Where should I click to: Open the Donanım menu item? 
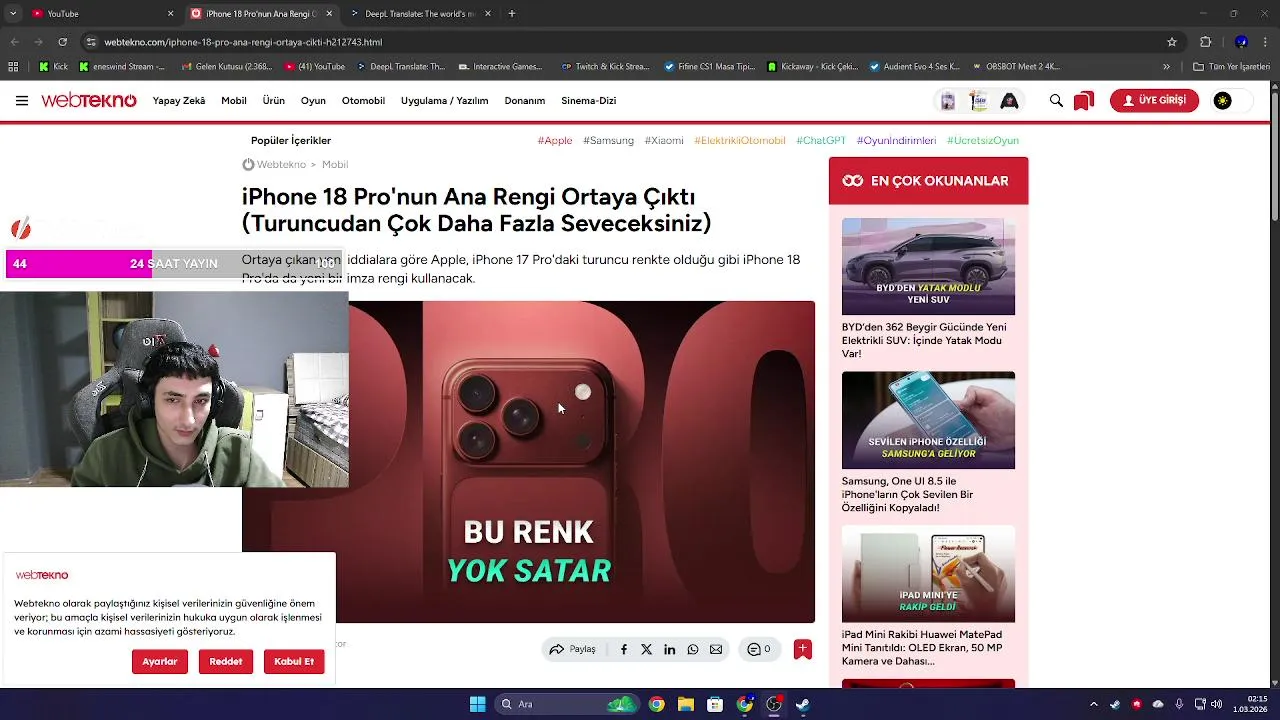[x=525, y=101]
